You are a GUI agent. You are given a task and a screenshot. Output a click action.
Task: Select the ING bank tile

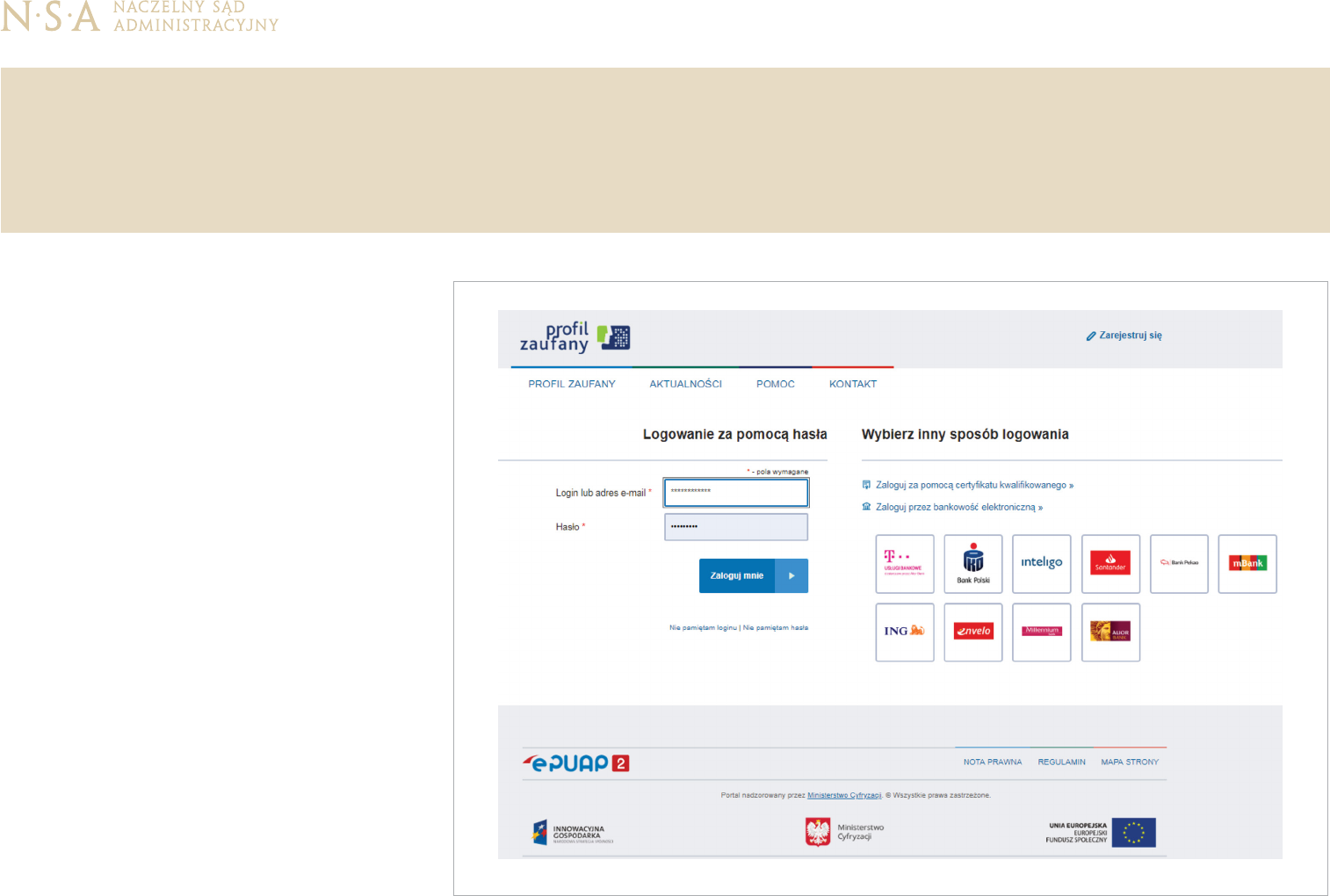pyautogui.click(x=904, y=632)
